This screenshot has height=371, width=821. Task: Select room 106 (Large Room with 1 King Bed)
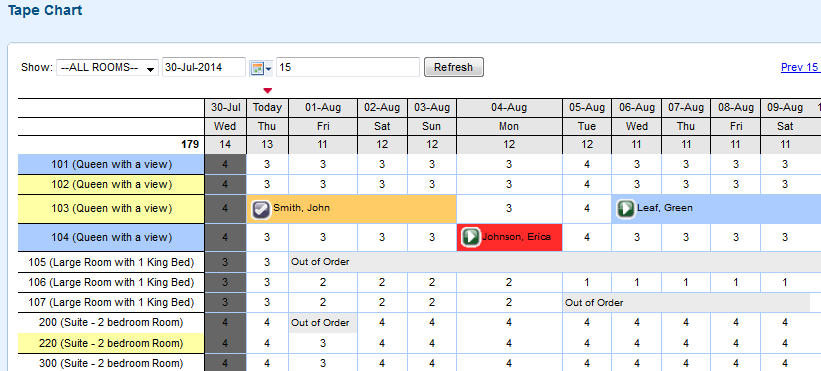pyautogui.click(x=112, y=283)
